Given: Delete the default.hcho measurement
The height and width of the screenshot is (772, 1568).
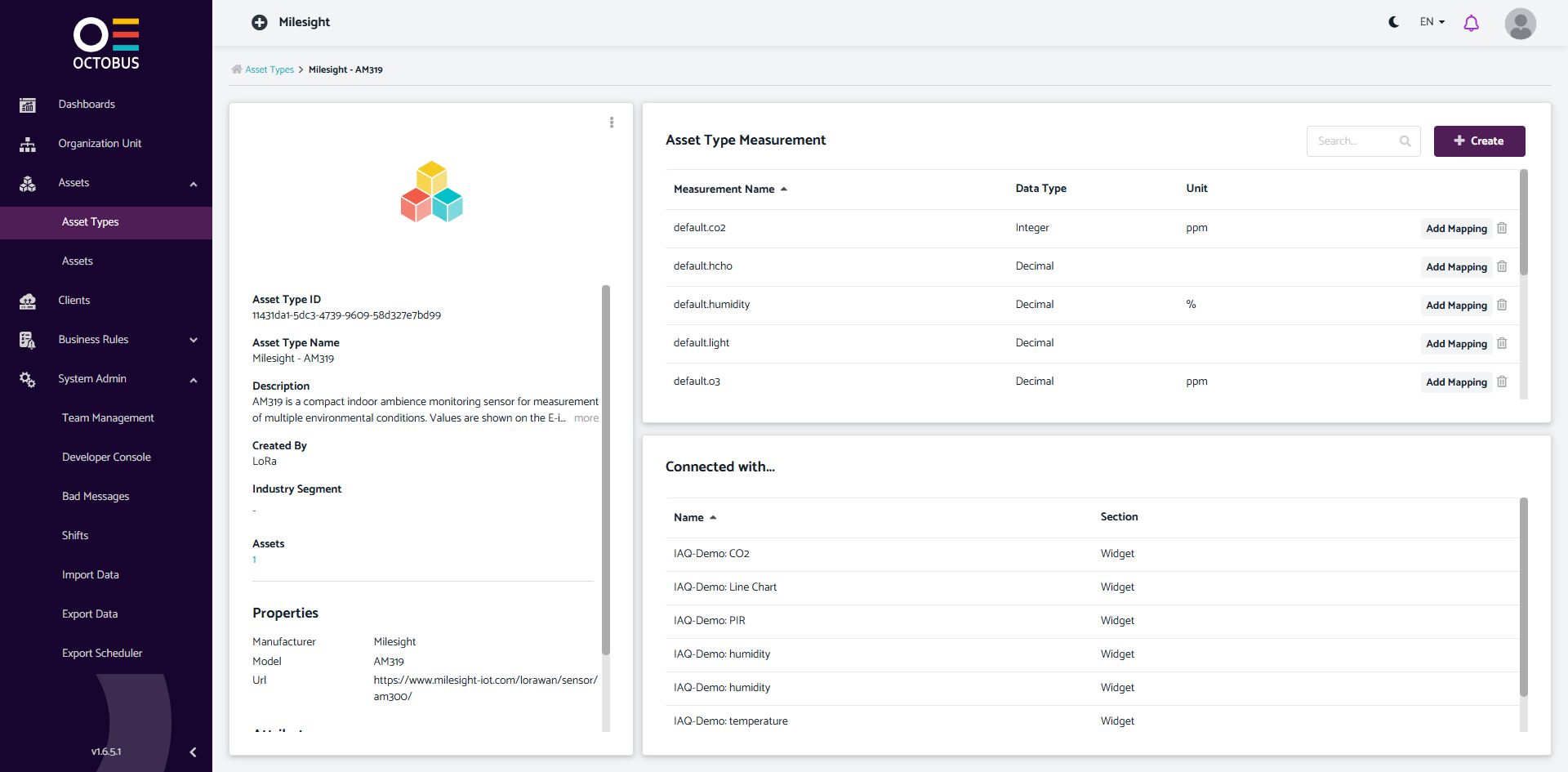Looking at the screenshot, I should 1502,266.
